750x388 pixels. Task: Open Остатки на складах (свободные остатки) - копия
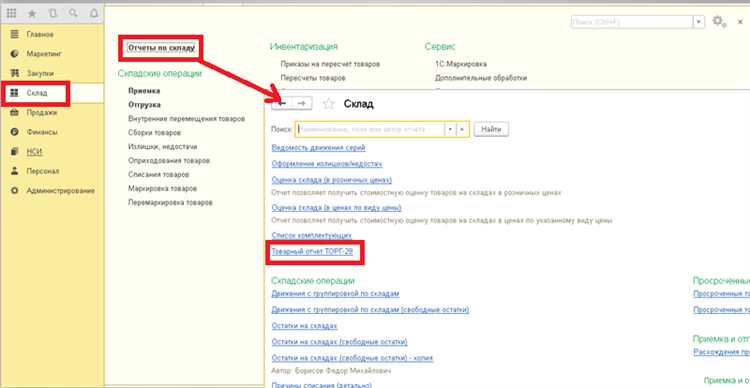[x=353, y=358]
